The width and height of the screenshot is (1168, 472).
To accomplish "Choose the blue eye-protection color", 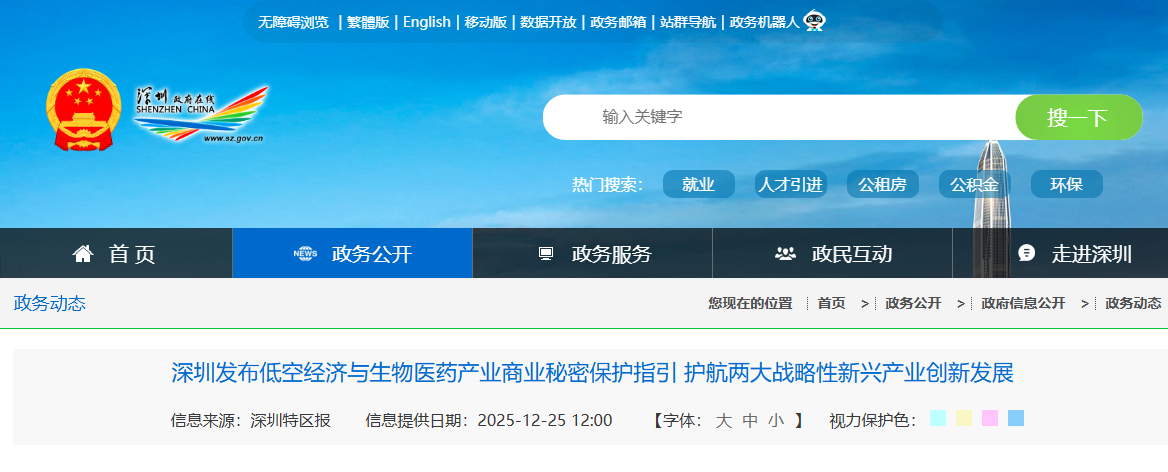I will tap(1016, 418).
